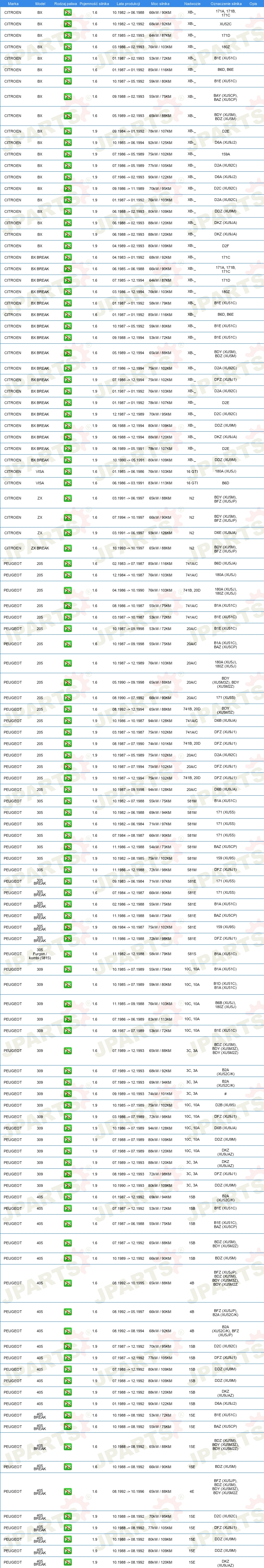Viewport: 264px width, 1568px height.
Task: Click engine code cell 159A
Action: pyautogui.click(x=226, y=154)
